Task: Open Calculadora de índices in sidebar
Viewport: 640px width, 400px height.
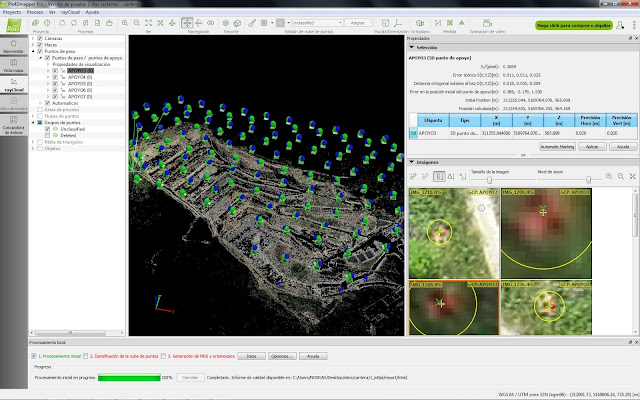Action: coord(14,125)
